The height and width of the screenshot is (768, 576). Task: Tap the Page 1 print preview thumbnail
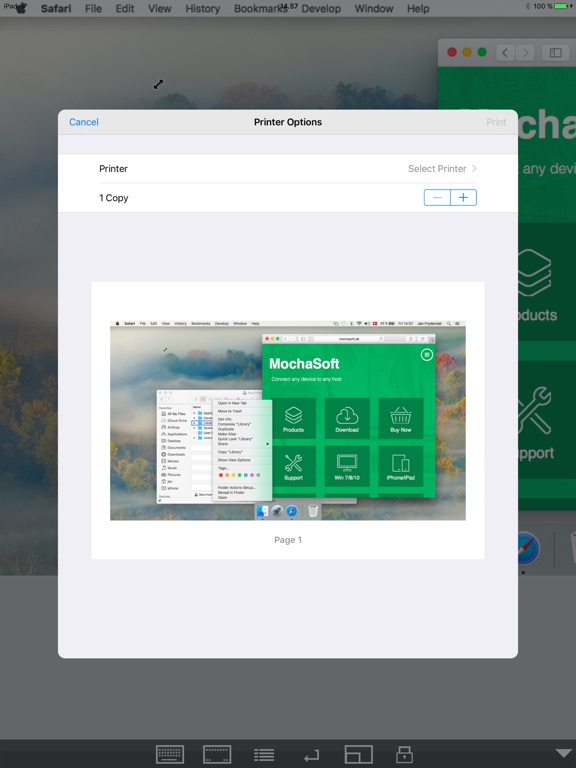288,420
